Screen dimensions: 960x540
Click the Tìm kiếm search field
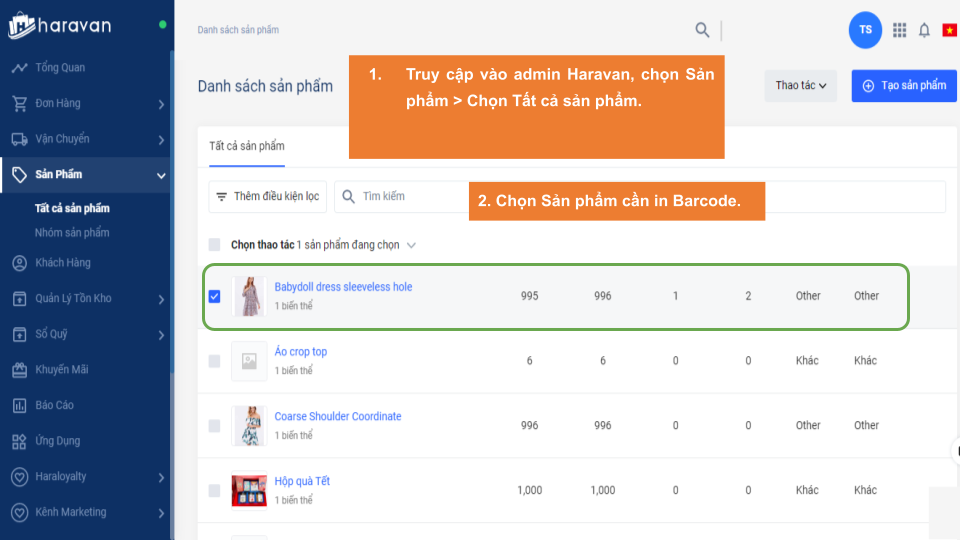pos(410,197)
